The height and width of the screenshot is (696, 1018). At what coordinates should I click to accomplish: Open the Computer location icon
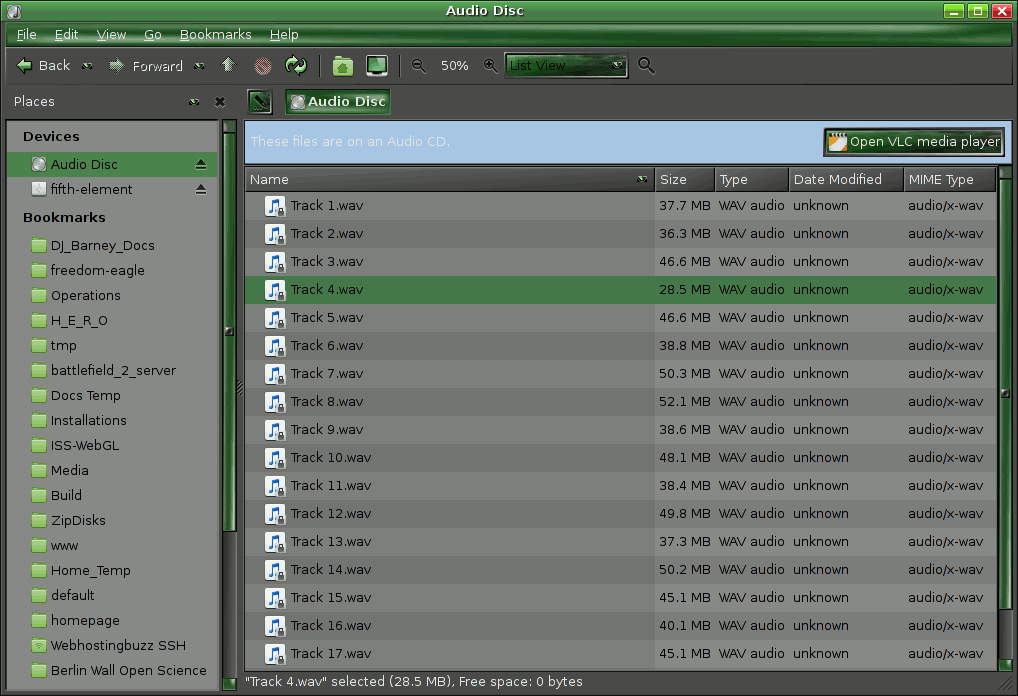377,66
